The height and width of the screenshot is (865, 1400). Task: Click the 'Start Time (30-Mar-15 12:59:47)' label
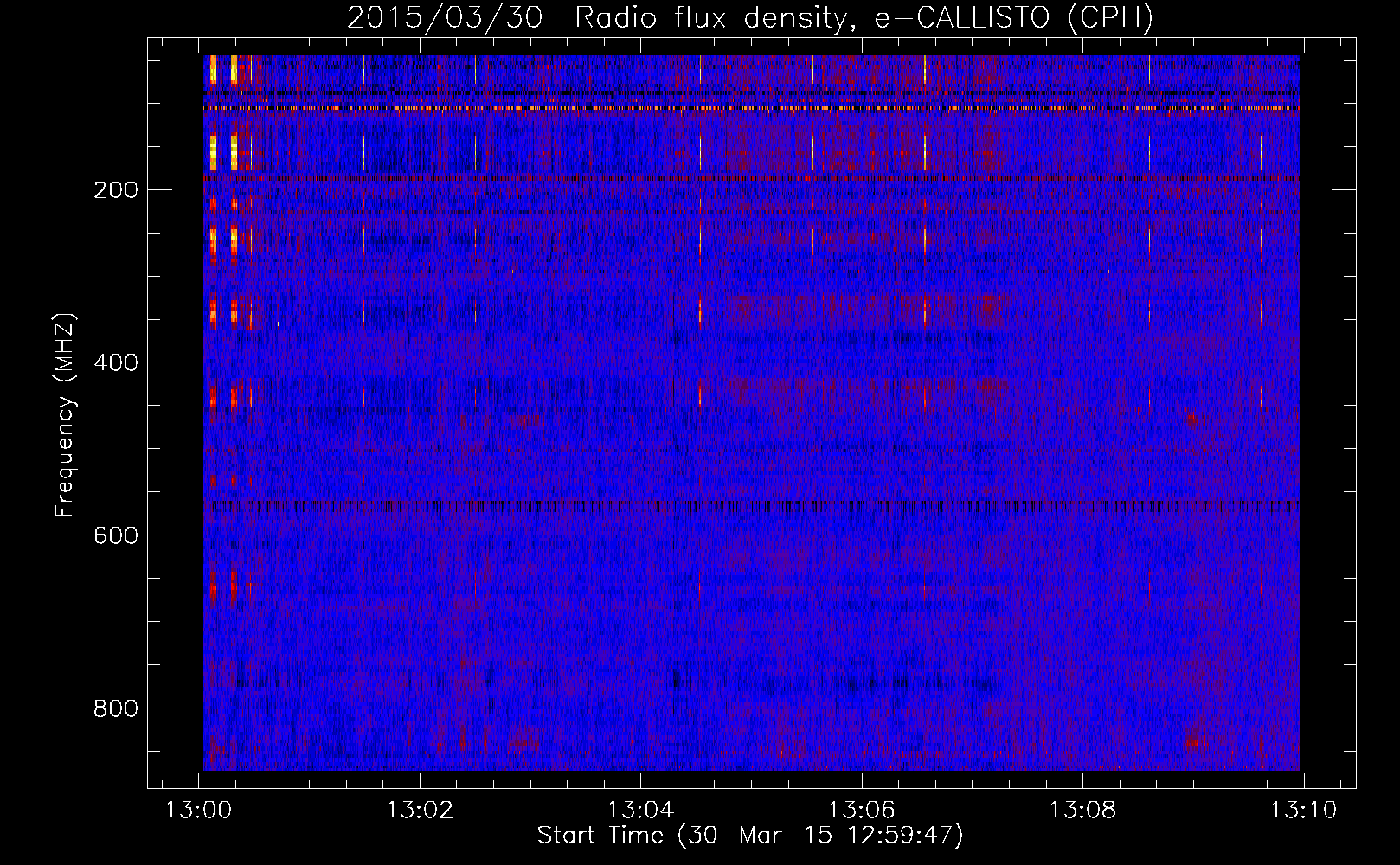750,836
